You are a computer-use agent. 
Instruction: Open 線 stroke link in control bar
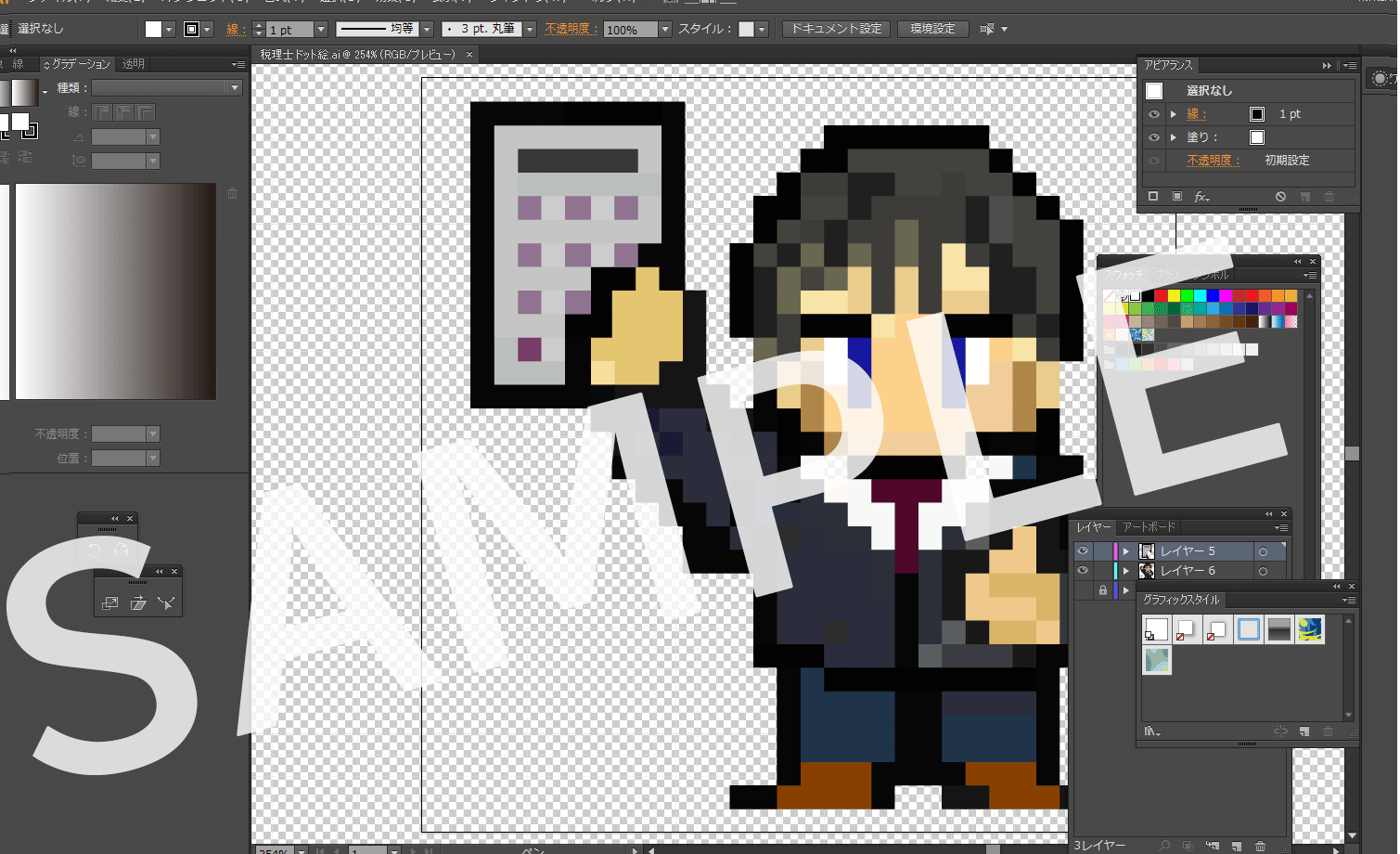pos(236,30)
